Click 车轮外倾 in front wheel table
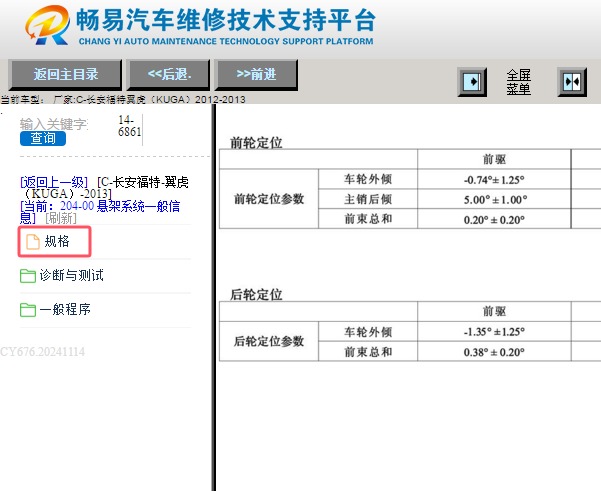The image size is (601, 491). click(368, 179)
